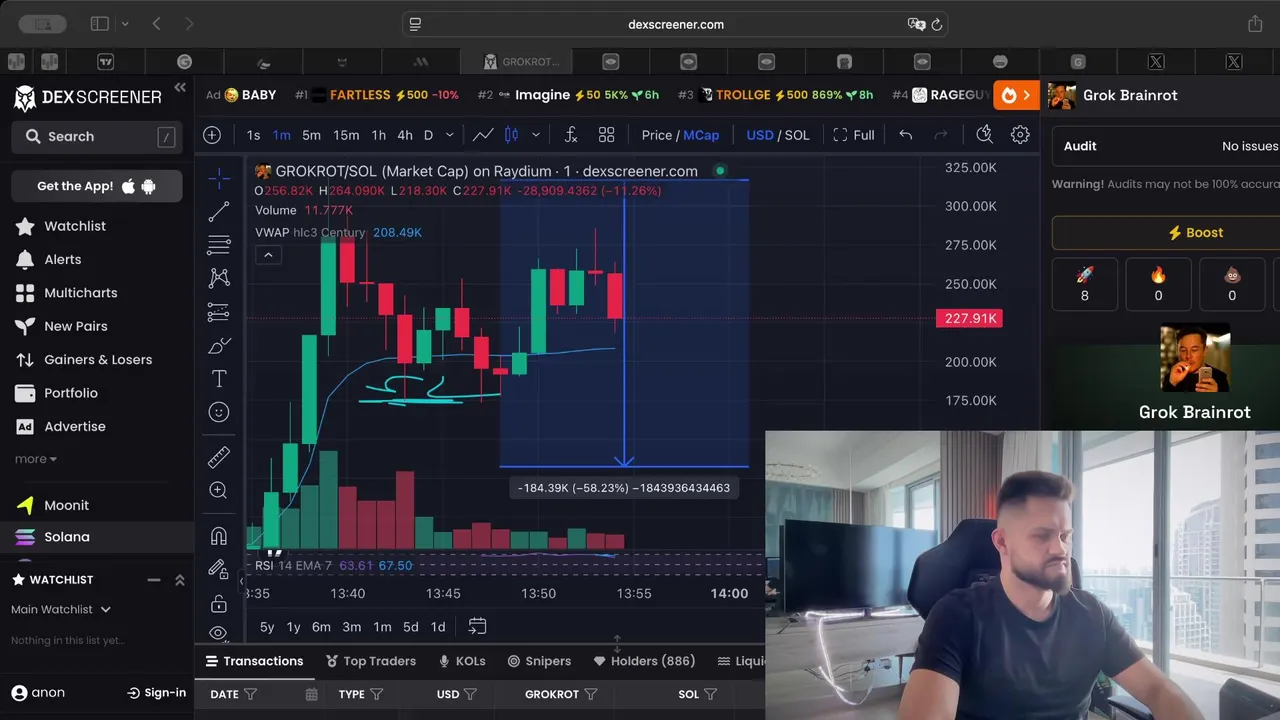1280x720 pixels.
Task: Click Sign-in link
Action: [x=157, y=692]
